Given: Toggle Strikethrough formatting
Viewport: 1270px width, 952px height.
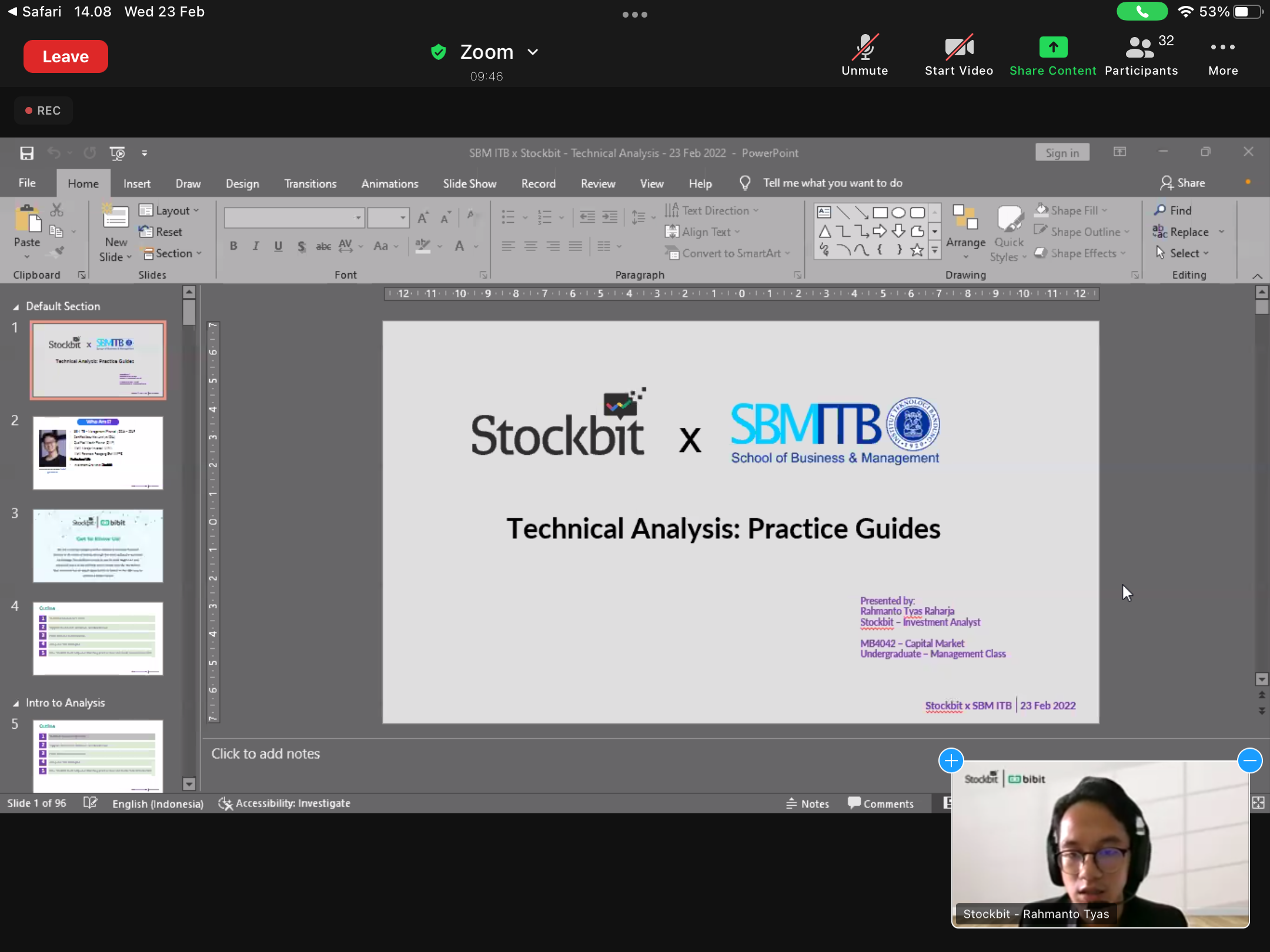Looking at the screenshot, I should [x=323, y=246].
